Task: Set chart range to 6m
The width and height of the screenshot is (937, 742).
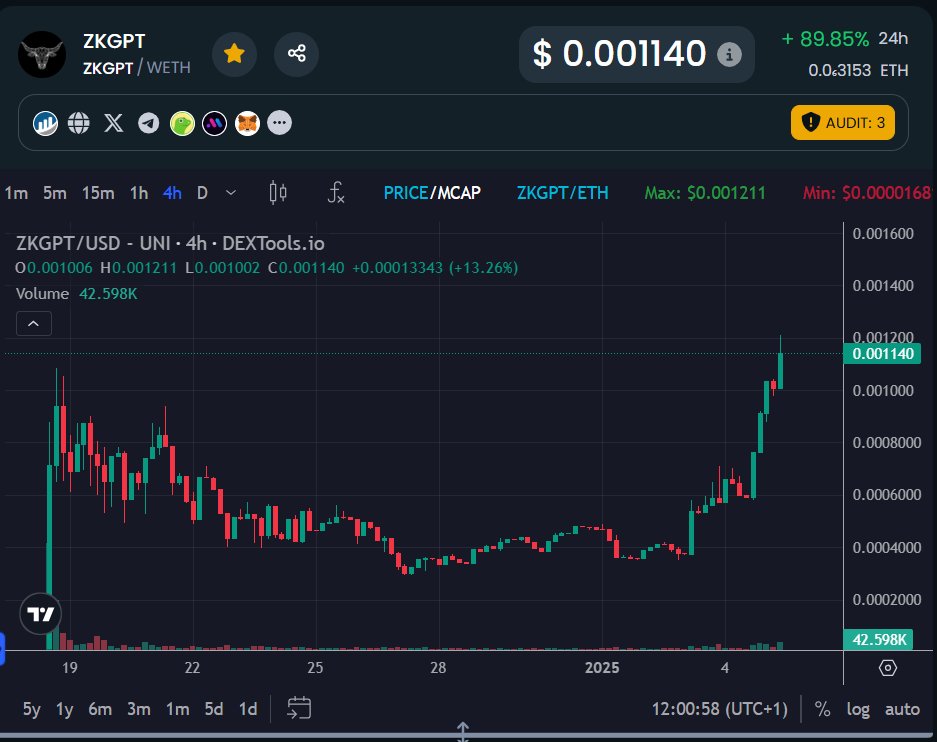Action: pos(100,709)
